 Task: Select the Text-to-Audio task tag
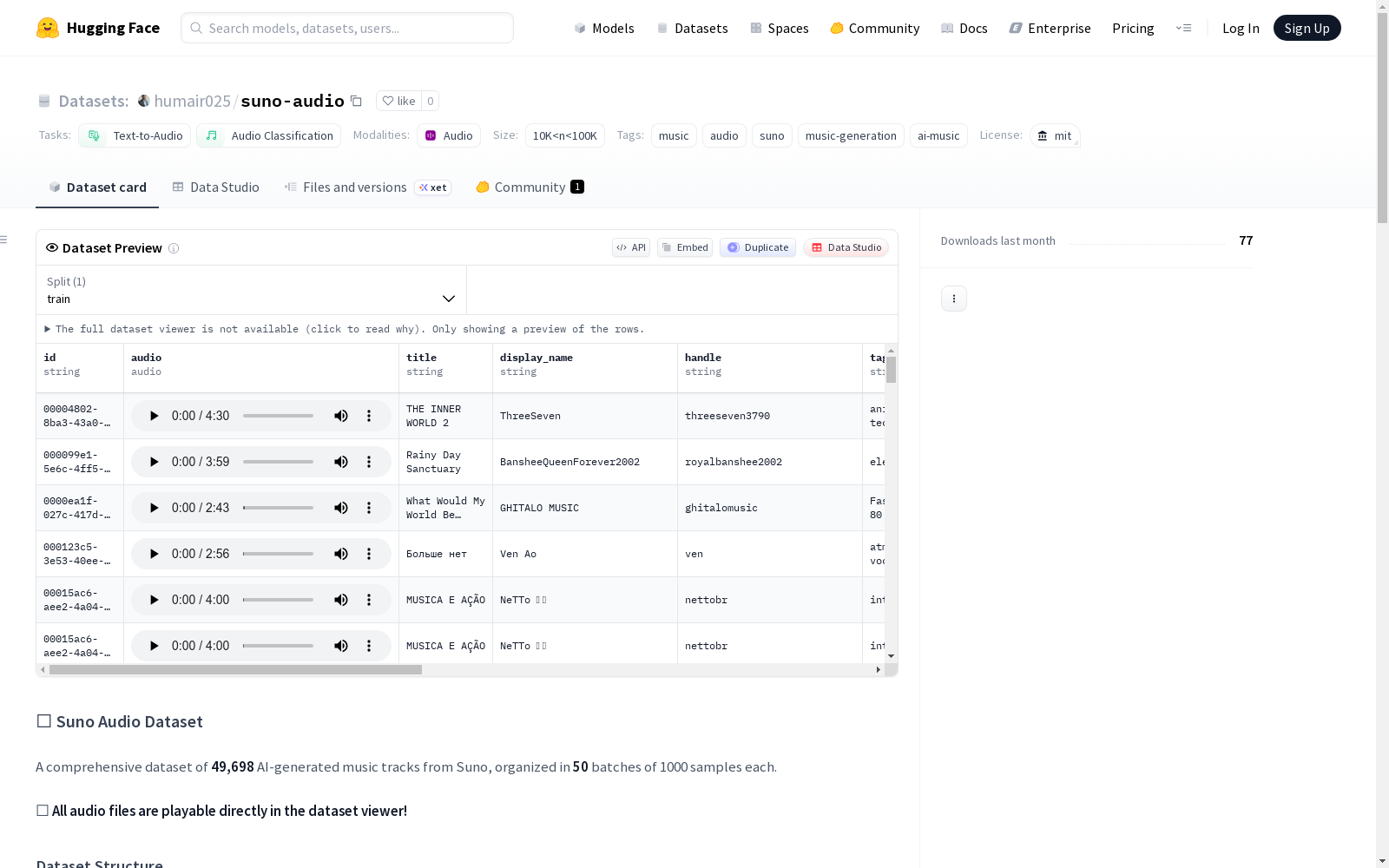click(x=135, y=135)
